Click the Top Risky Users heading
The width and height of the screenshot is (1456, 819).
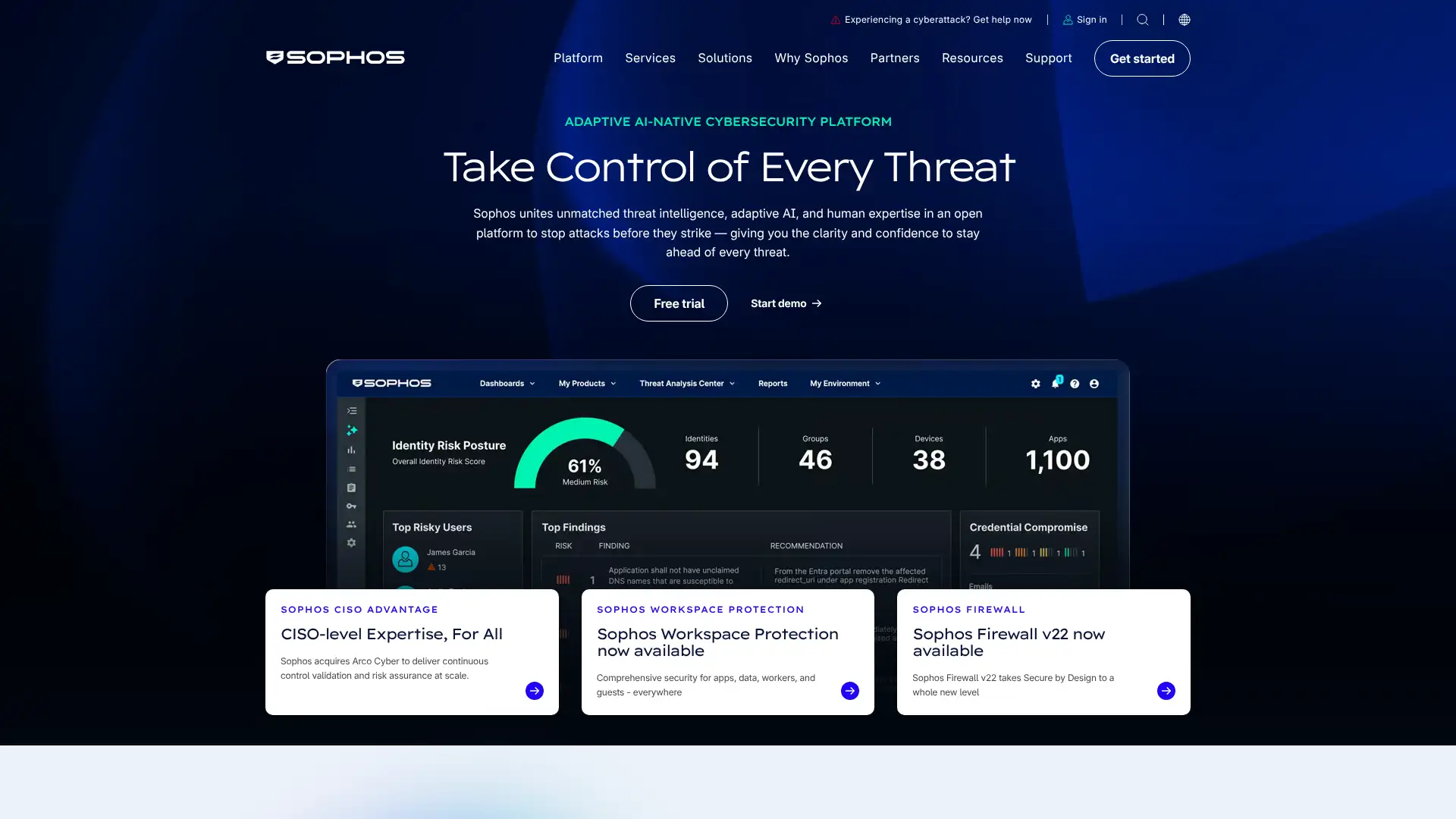[x=431, y=528]
